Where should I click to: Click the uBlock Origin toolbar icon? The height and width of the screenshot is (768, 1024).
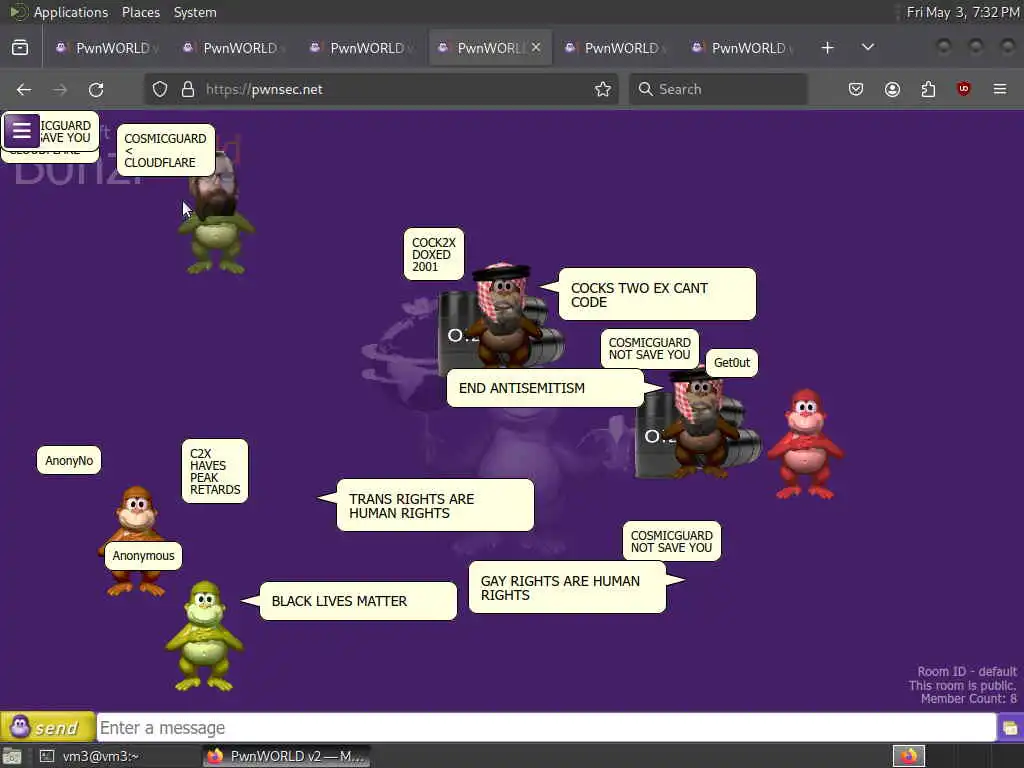(963, 89)
